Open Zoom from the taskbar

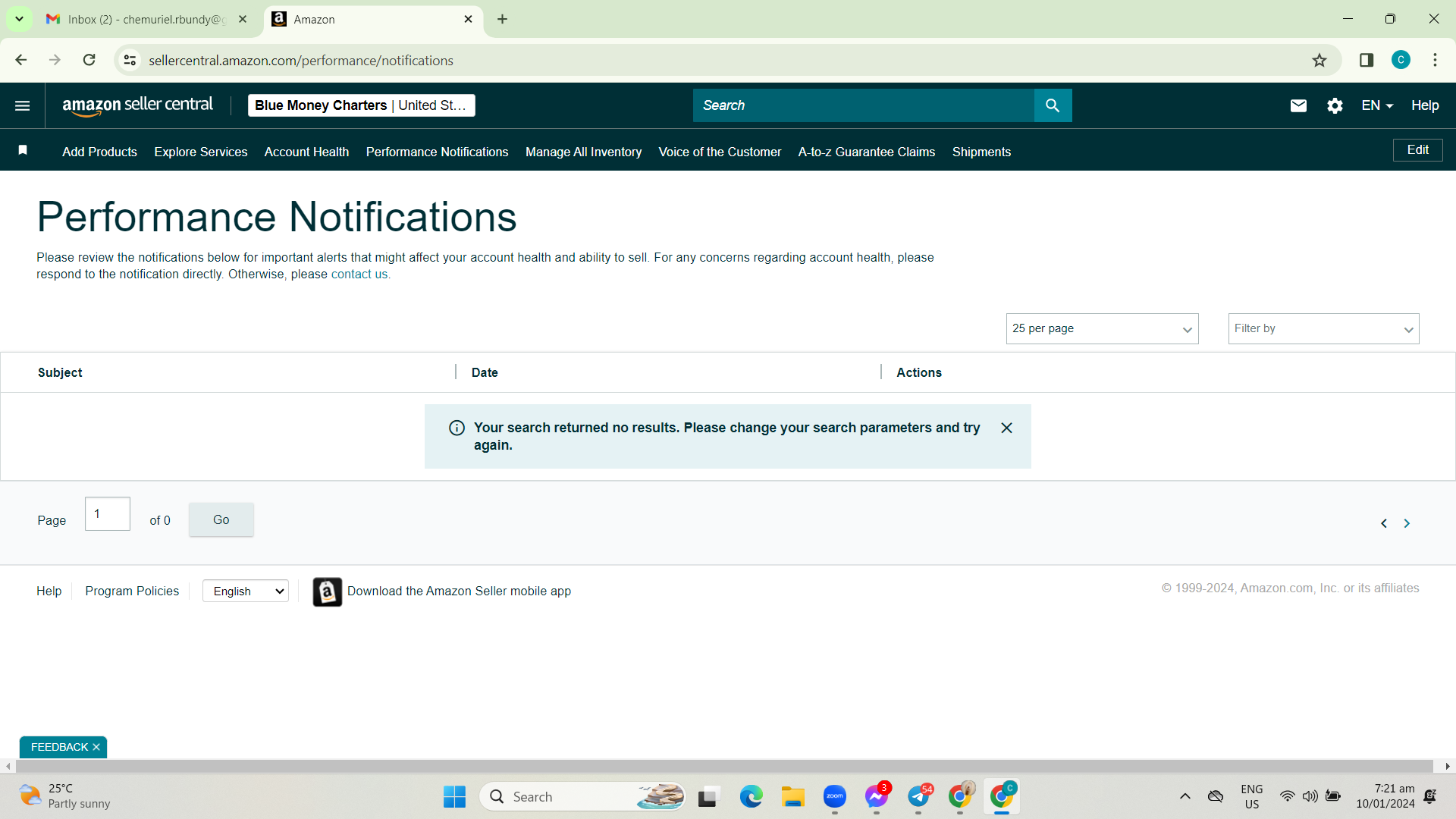coord(834,796)
